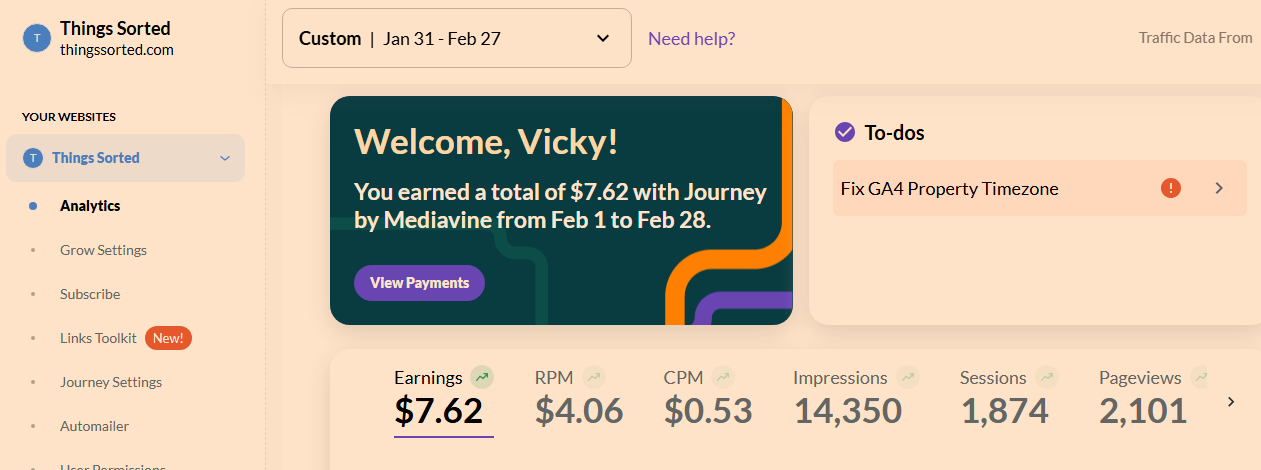Show more metrics with the right arrow
This screenshot has height=470, width=1261.
(1231, 402)
